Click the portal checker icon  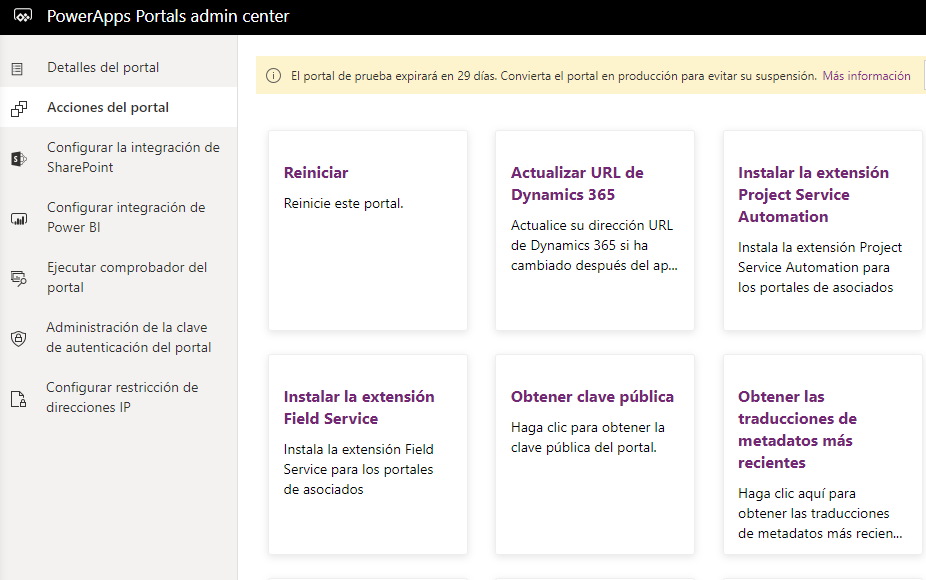pyautogui.click(x=19, y=278)
